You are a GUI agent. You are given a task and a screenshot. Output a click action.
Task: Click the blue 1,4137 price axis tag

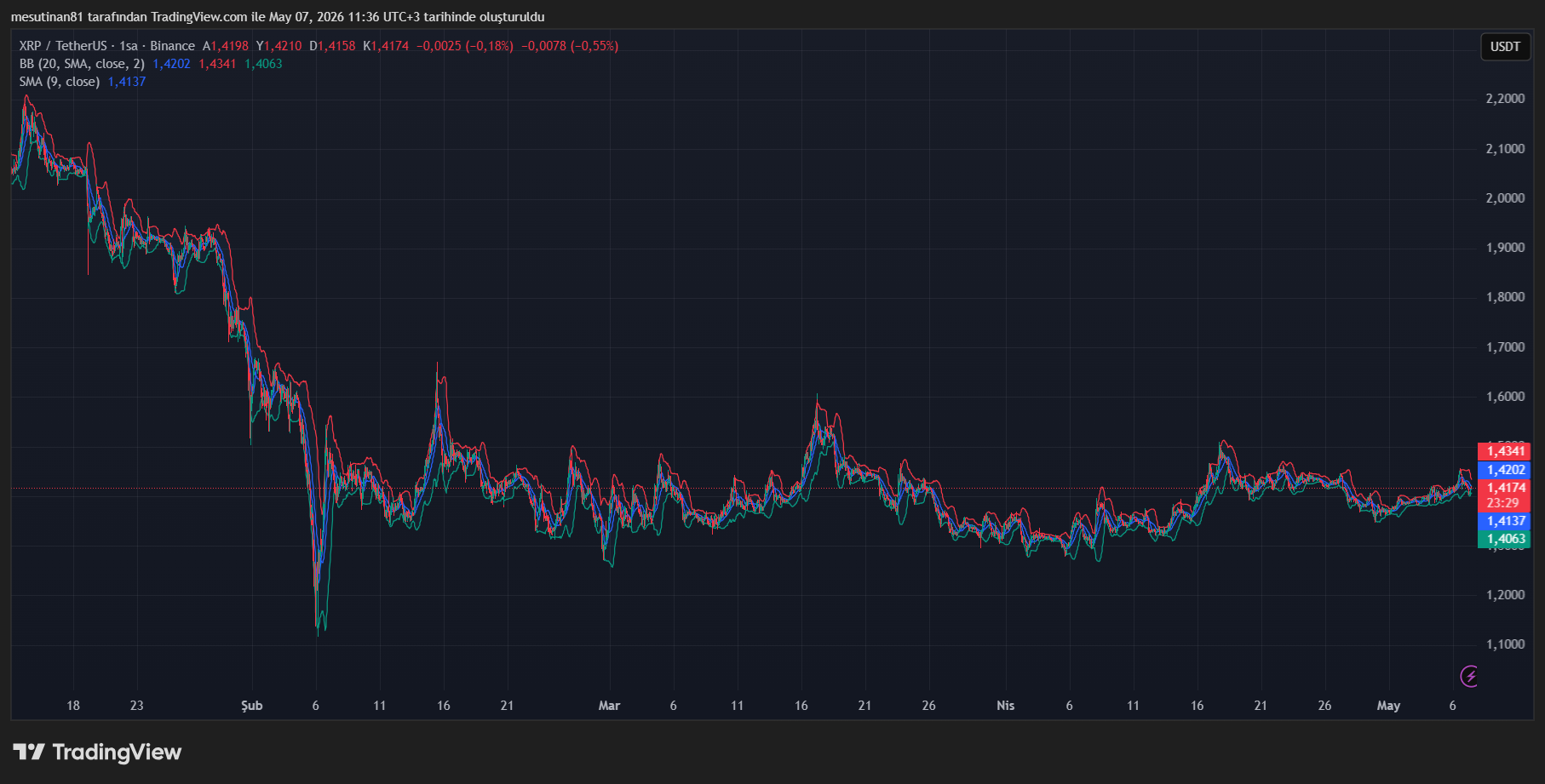(x=1505, y=521)
